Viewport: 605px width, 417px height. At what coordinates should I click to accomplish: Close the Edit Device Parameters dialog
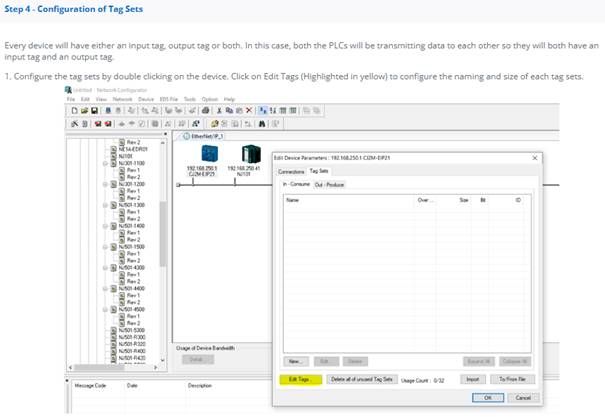[535, 158]
